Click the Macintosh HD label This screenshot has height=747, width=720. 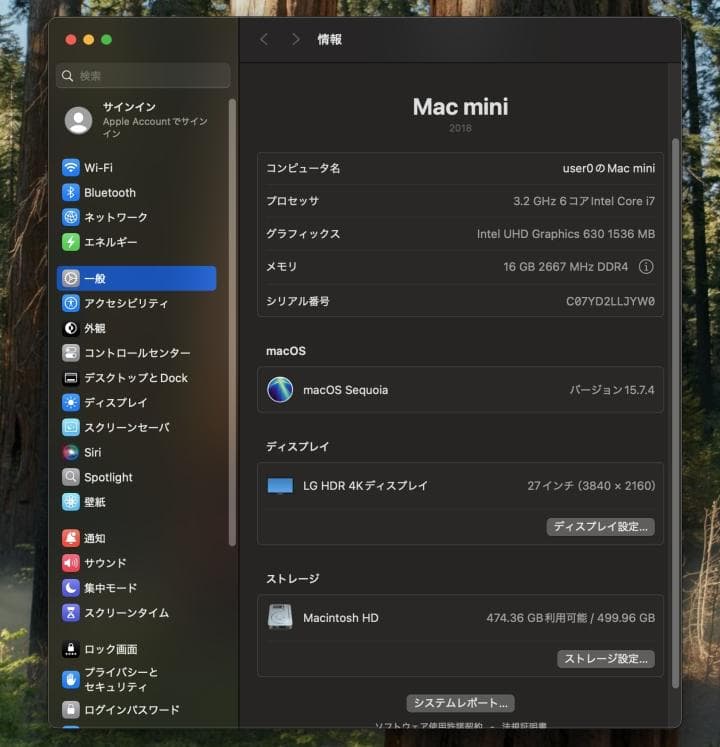pyautogui.click(x=341, y=618)
